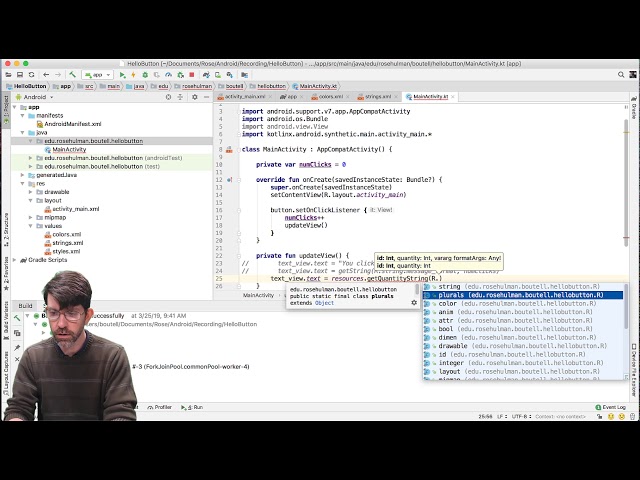This screenshot has width=640, height=480.
Task: Open Device File Explorer side panel
Action: click(x=634, y=370)
